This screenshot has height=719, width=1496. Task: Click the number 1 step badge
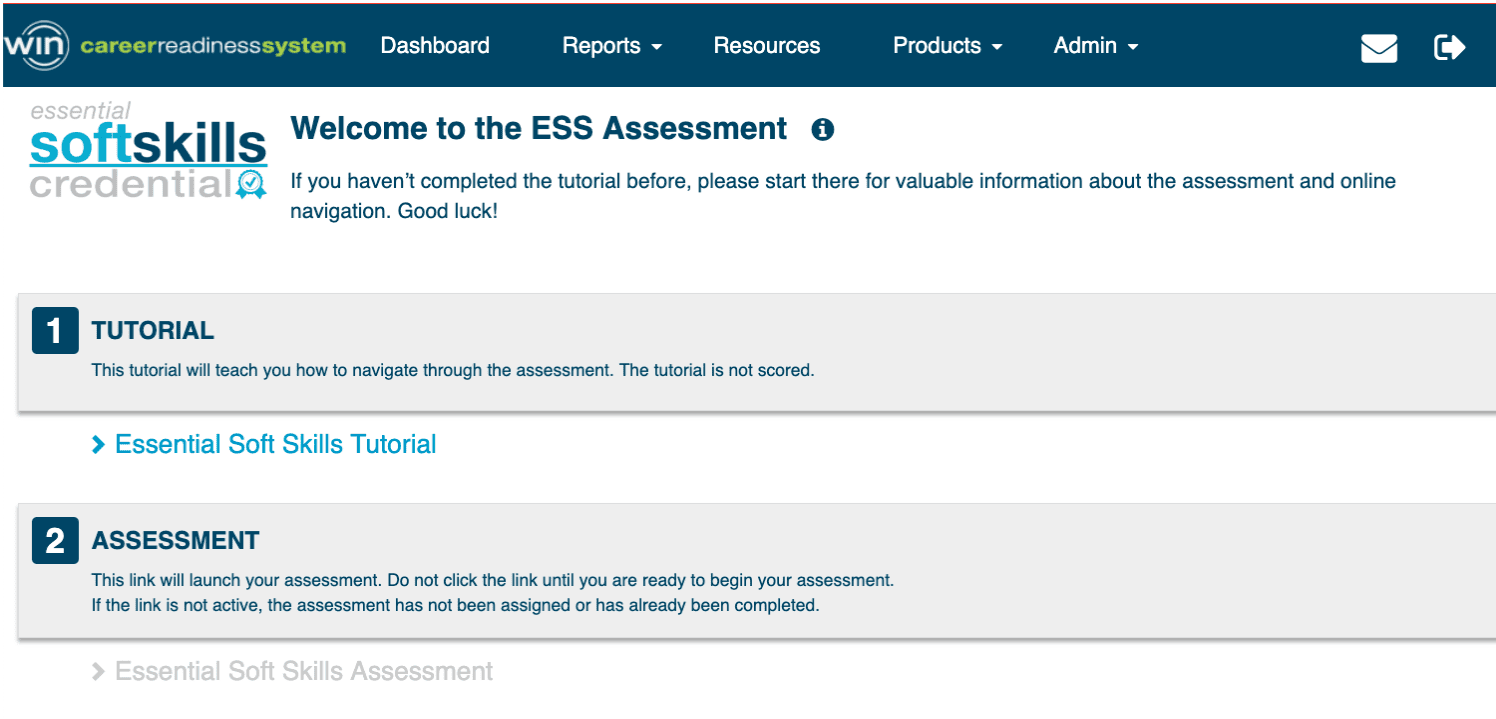pos(55,331)
